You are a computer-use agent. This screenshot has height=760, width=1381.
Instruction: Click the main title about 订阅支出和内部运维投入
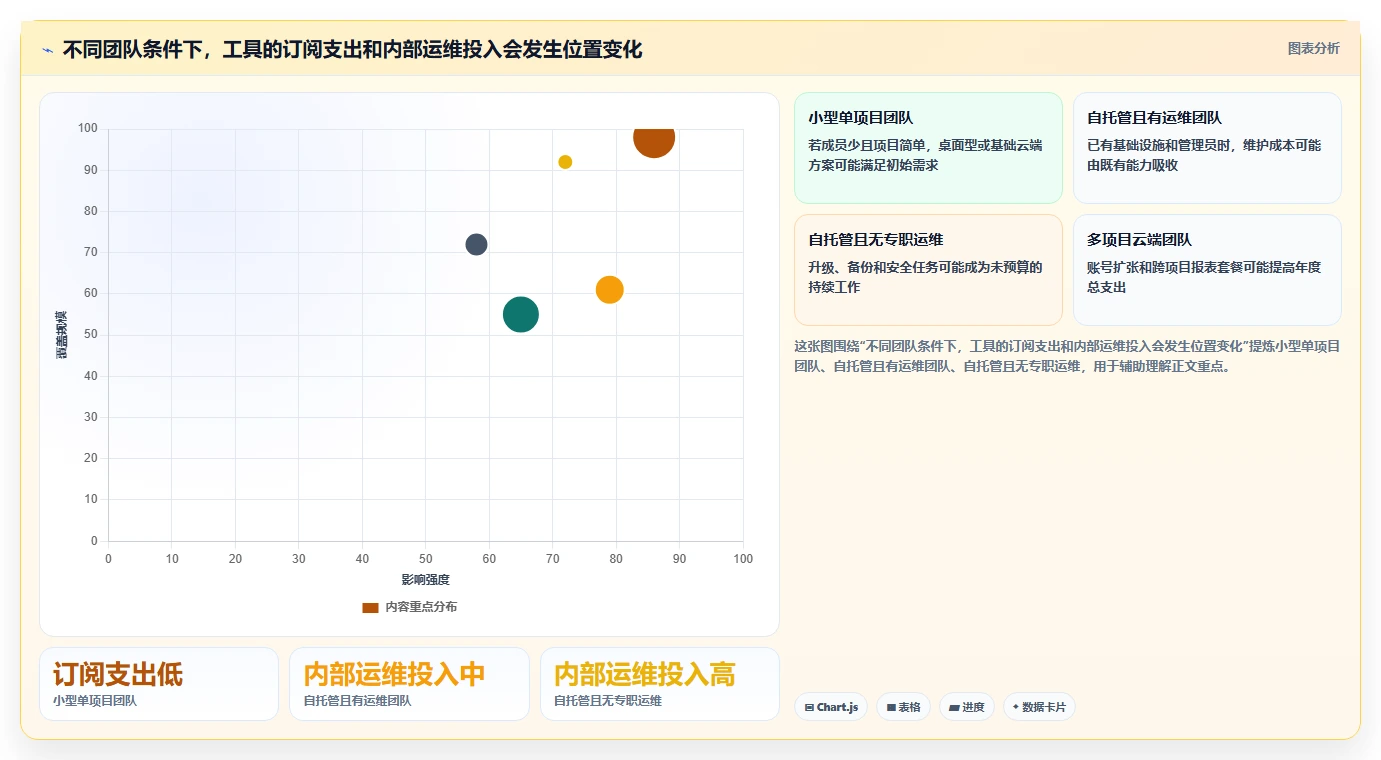click(x=352, y=49)
